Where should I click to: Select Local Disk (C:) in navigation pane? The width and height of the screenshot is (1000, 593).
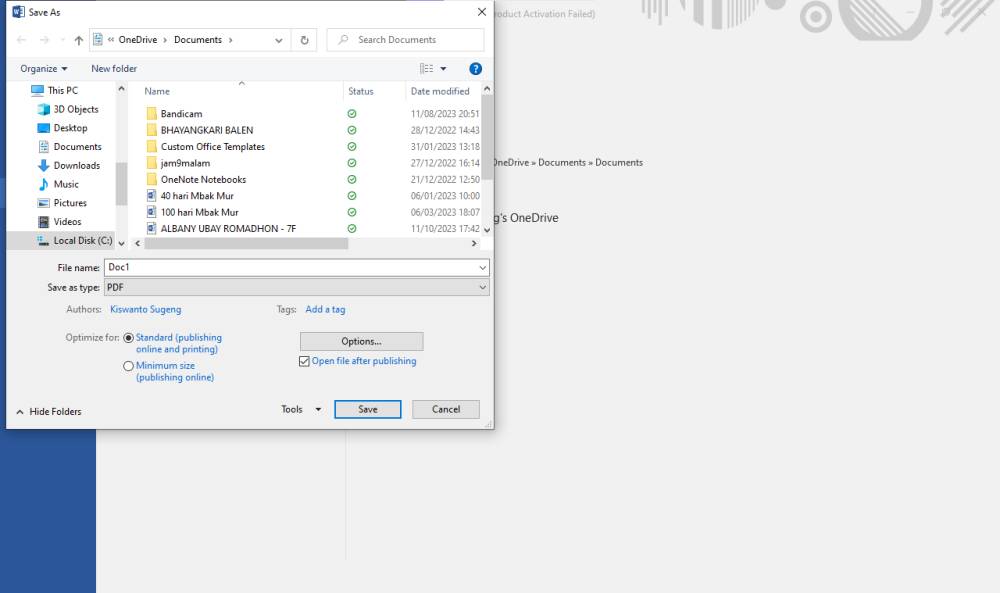[74, 240]
